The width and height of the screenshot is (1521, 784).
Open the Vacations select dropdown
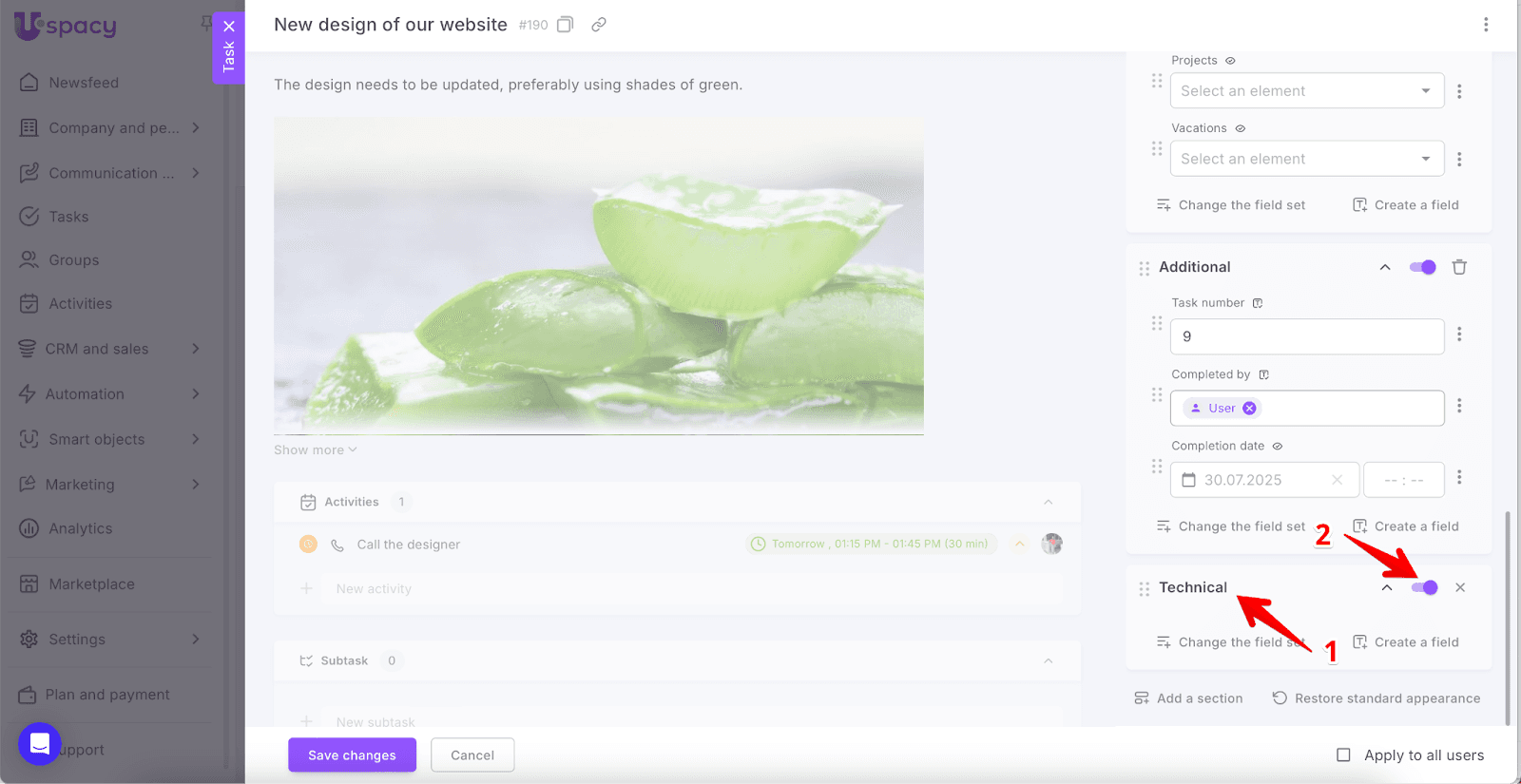point(1307,159)
